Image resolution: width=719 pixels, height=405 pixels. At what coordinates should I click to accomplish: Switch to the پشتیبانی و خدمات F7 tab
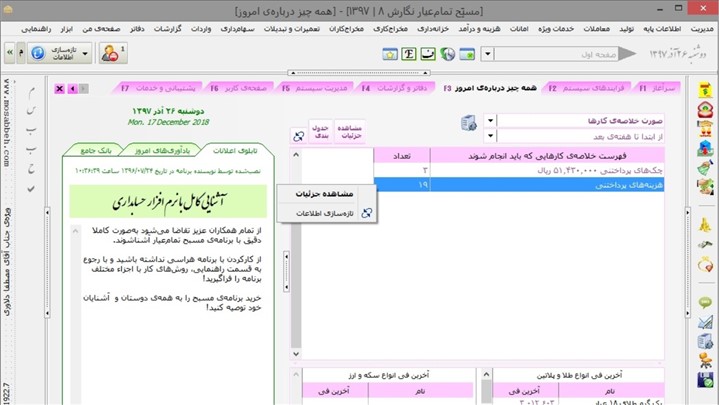pos(158,88)
